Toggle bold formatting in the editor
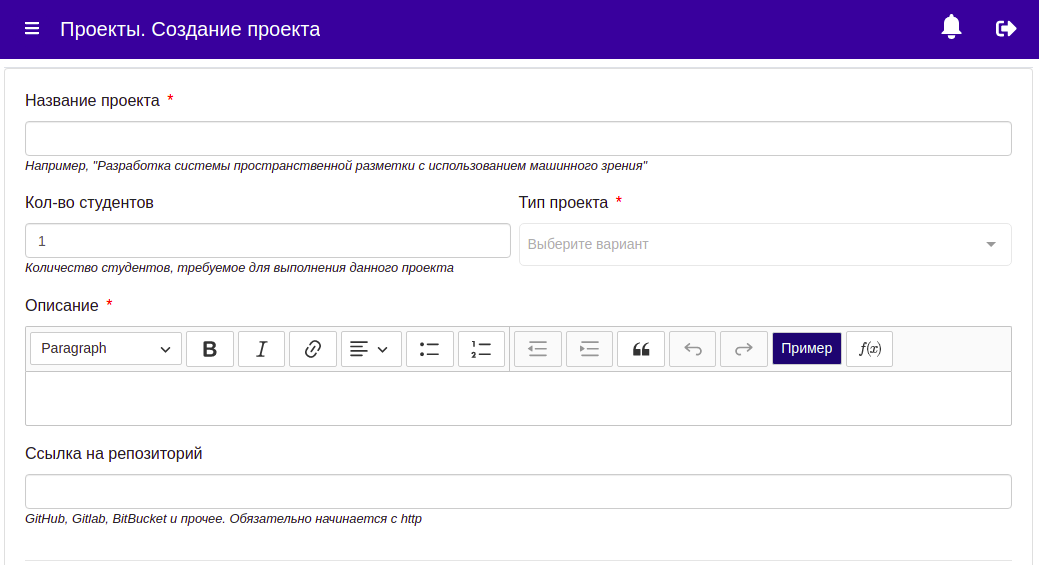This screenshot has height=565, width=1039. pos(209,349)
